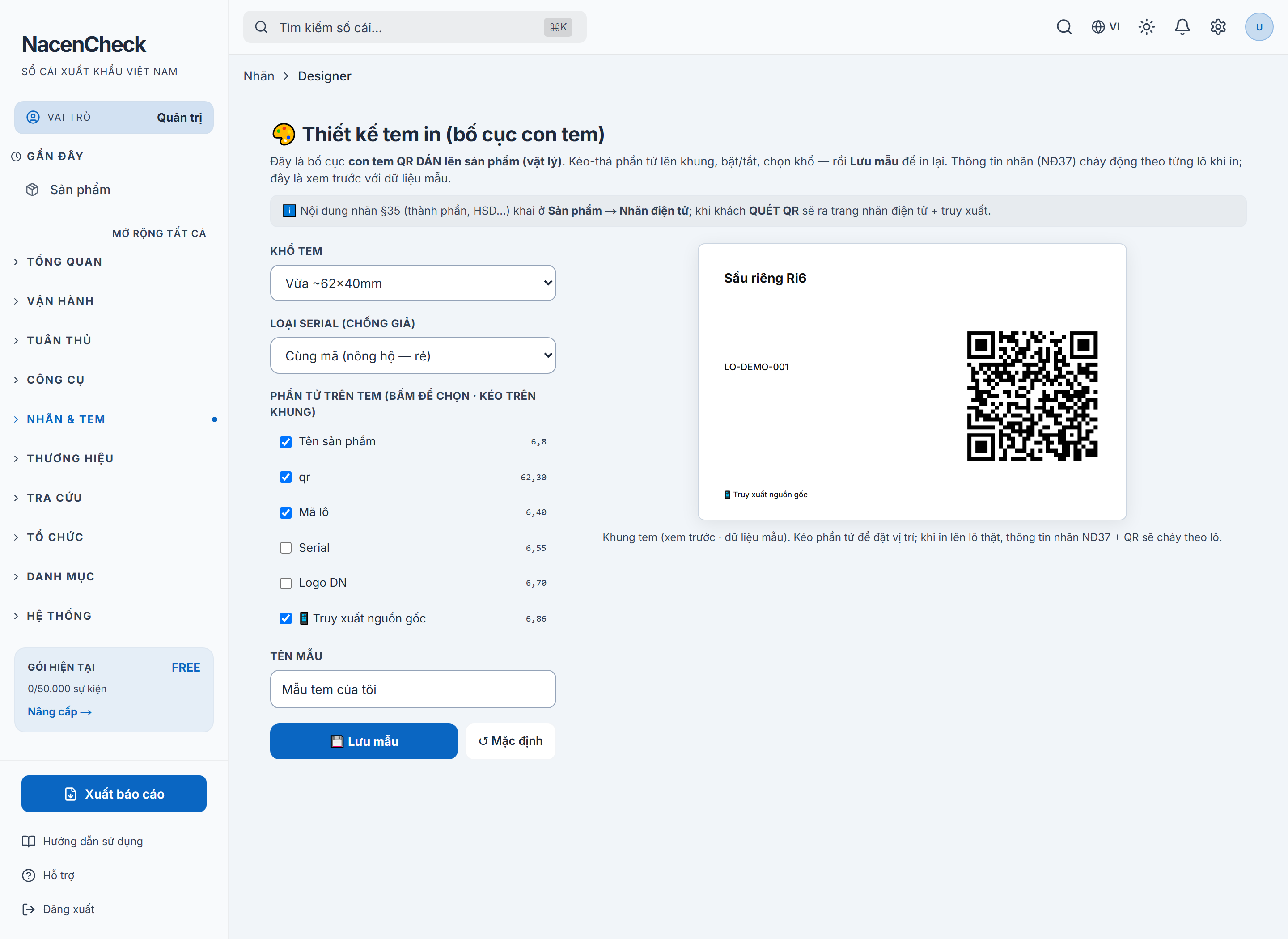
Task: Focus the Tên mẫu input field
Action: pyautogui.click(x=413, y=689)
